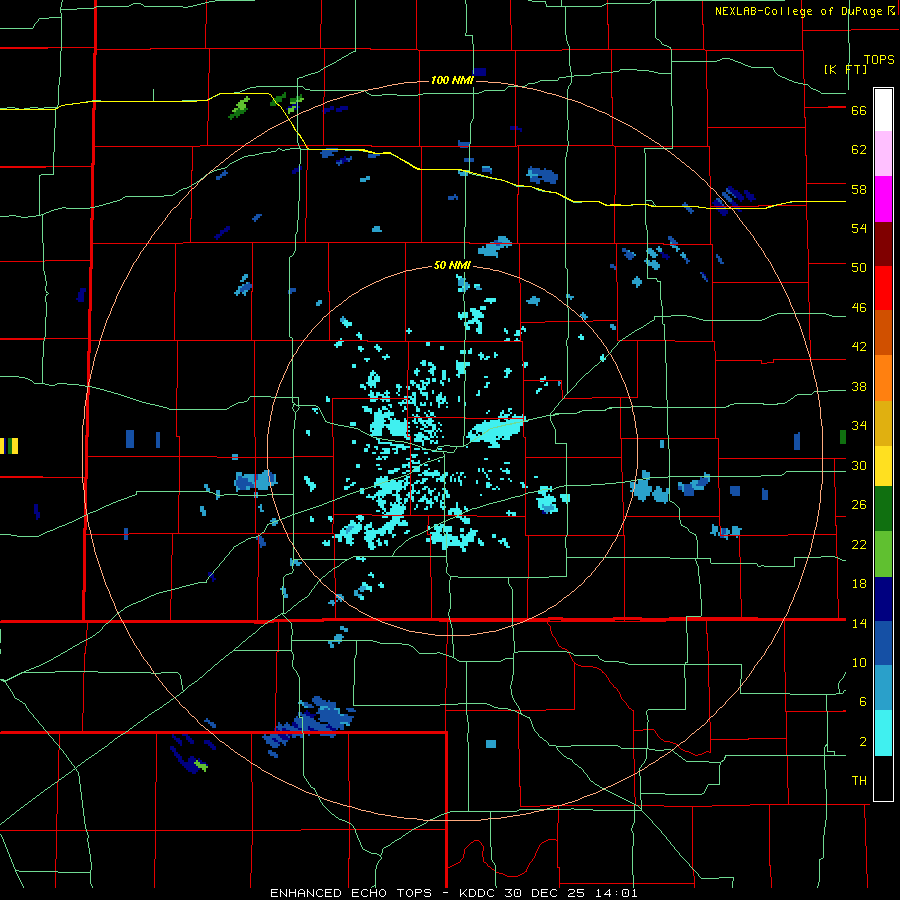Click the yellow legend band between 34 and 30

883,465
